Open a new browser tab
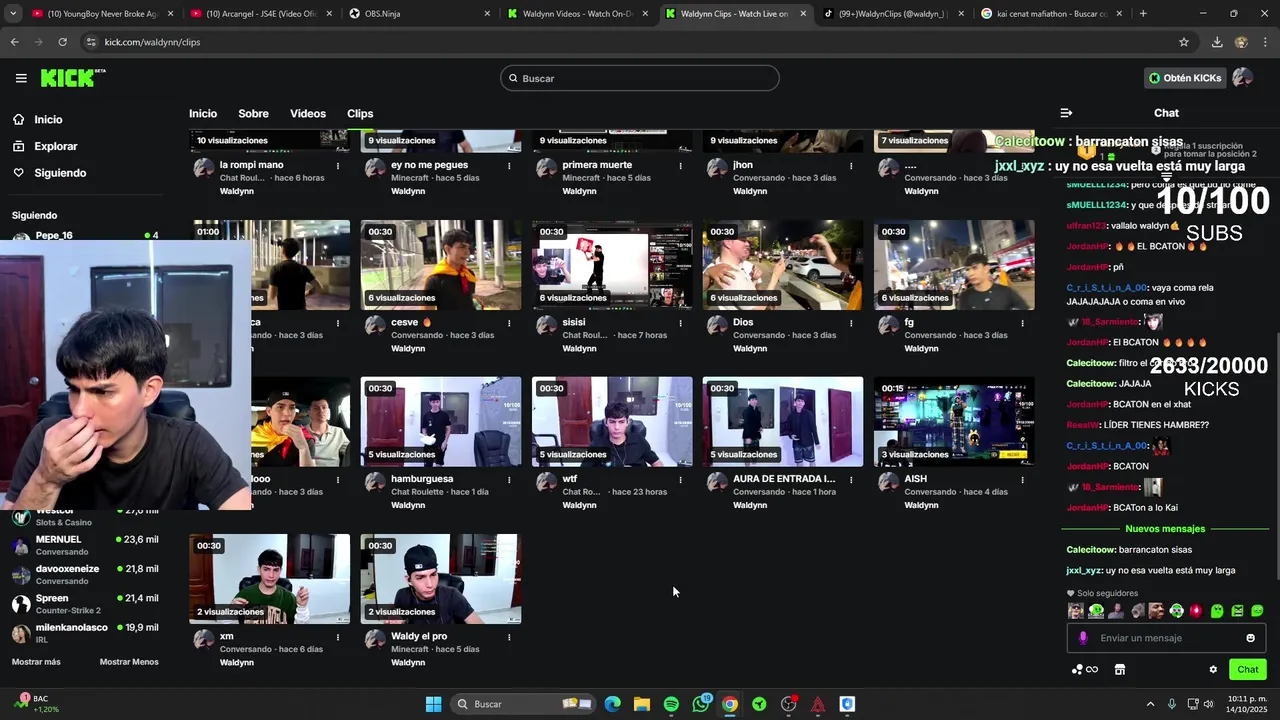 click(1143, 14)
